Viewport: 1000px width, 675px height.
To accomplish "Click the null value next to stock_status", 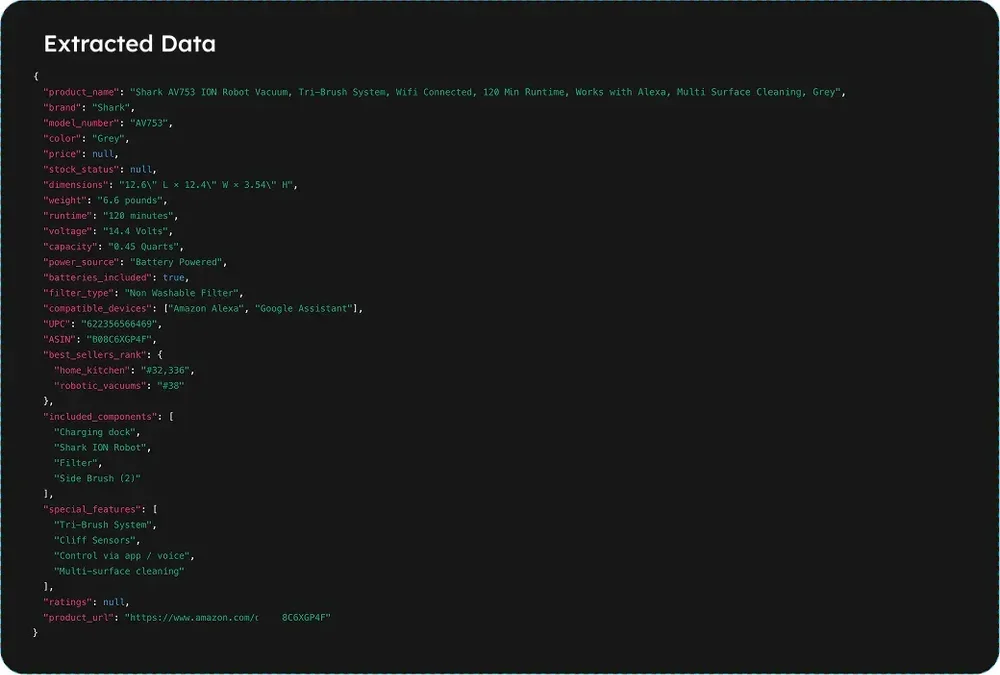I will [141, 169].
